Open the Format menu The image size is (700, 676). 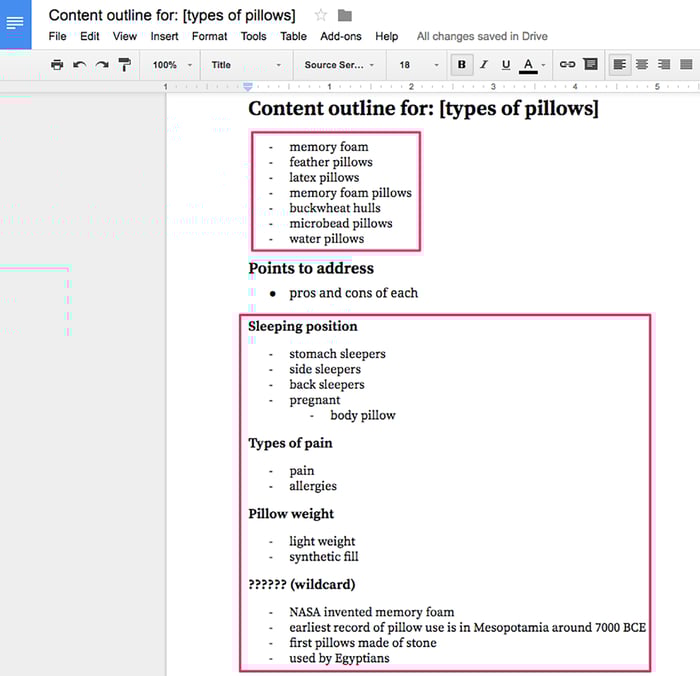pyautogui.click(x=209, y=36)
